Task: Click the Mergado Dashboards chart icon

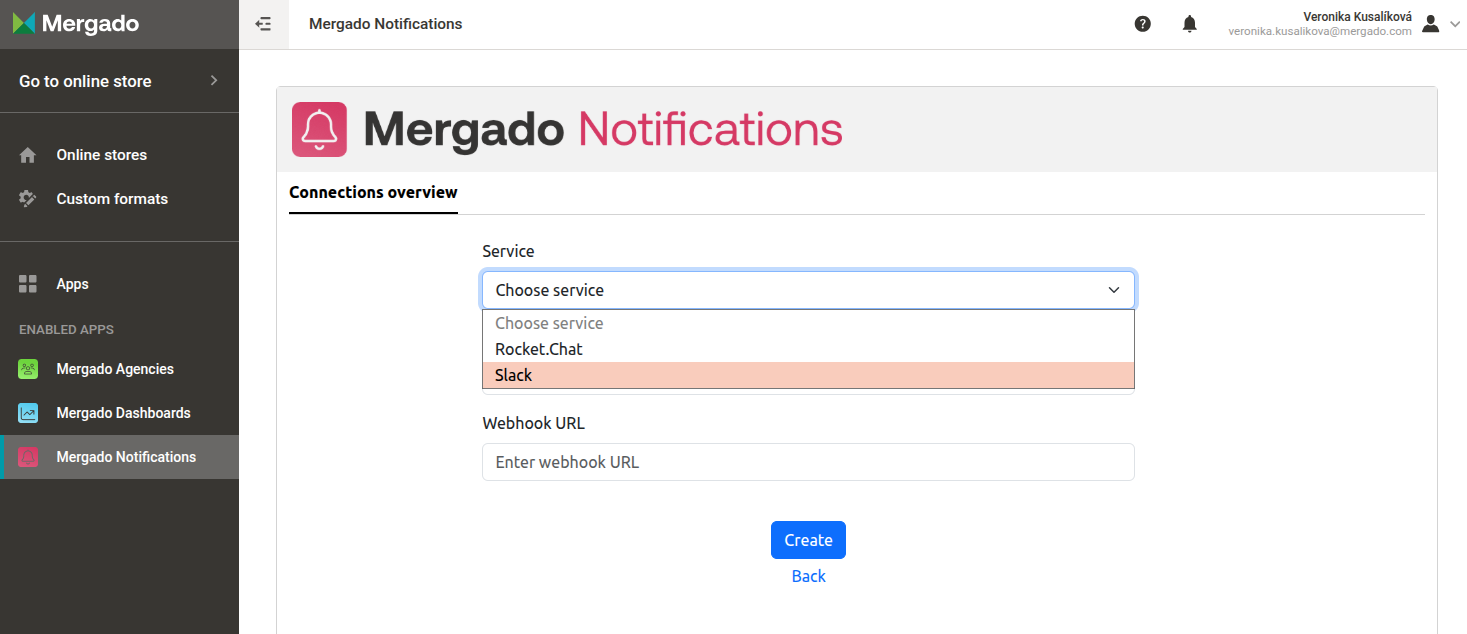Action: pyautogui.click(x=28, y=413)
